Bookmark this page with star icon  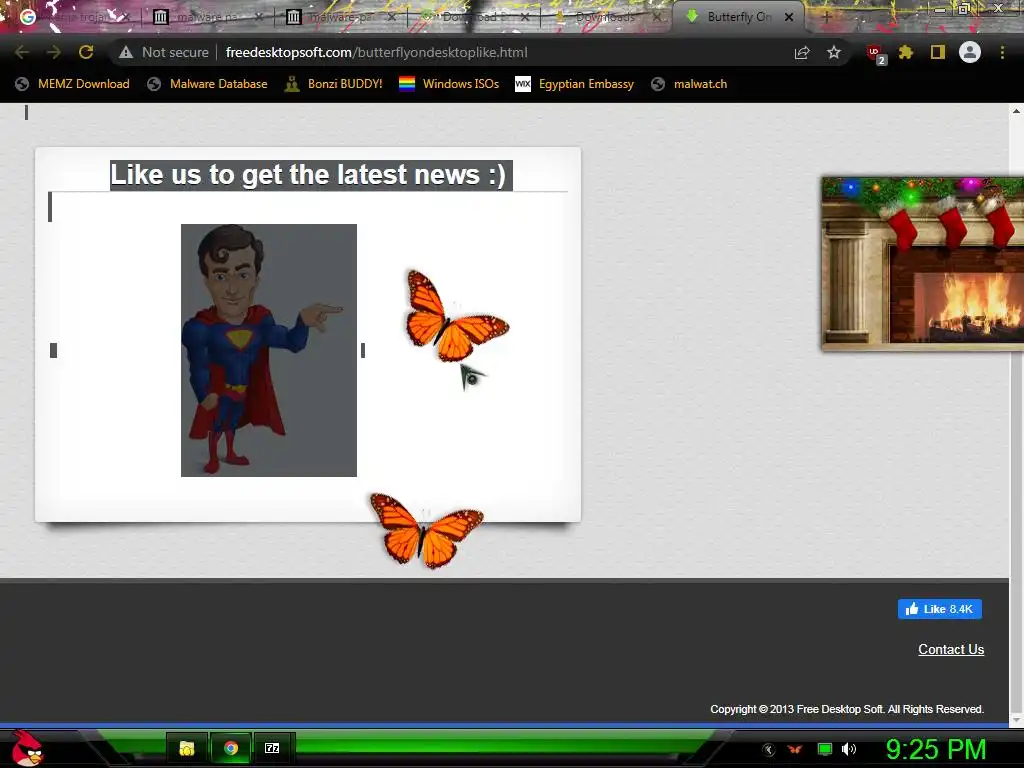point(833,52)
